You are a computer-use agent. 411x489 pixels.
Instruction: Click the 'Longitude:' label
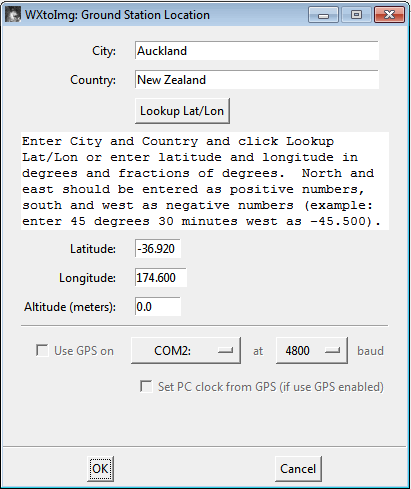(x=87, y=278)
